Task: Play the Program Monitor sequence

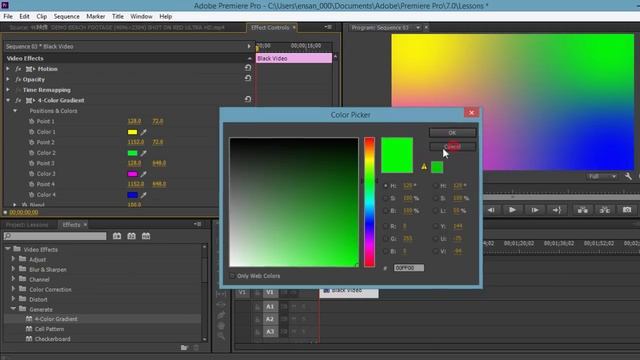Action: (x=512, y=210)
